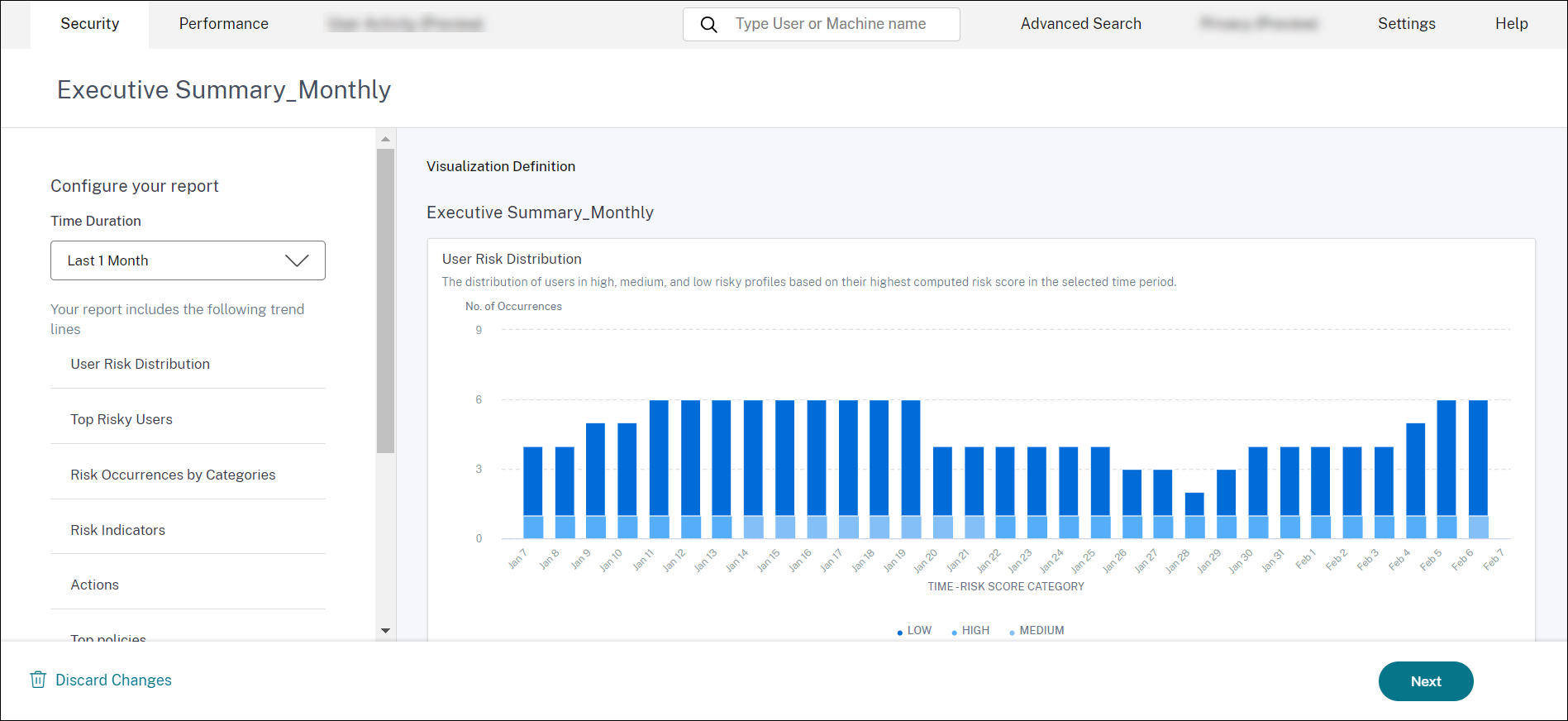The image size is (1568, 721).
Task: Select Top Risky Users in report list
Action: click(x=122, y=419)
